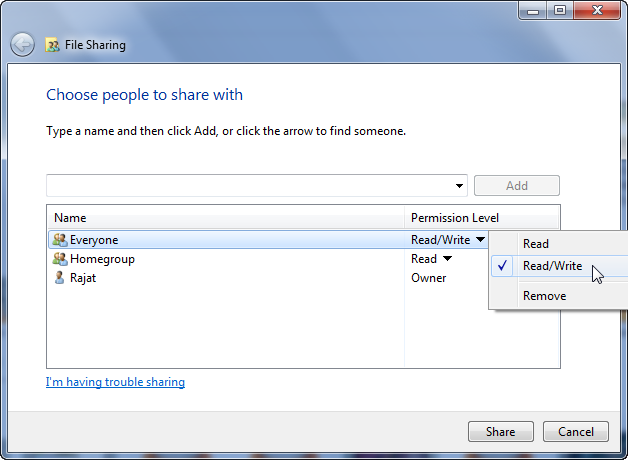Screen dimensions: 628x460
Task: Open Homegroup's Read permission dropdown
Action: [x=447, y=259]
